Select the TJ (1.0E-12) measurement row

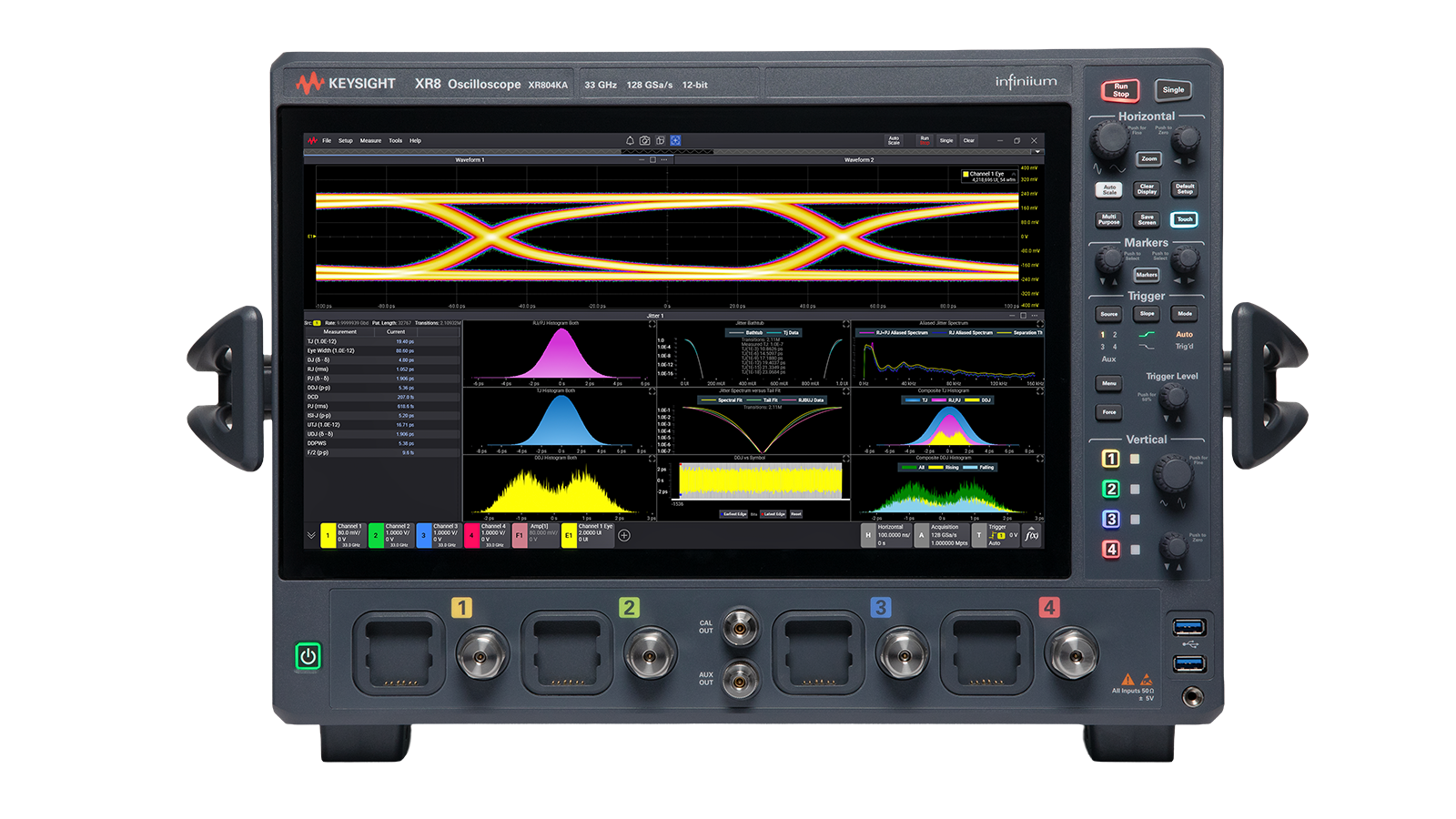click(382, 341)
